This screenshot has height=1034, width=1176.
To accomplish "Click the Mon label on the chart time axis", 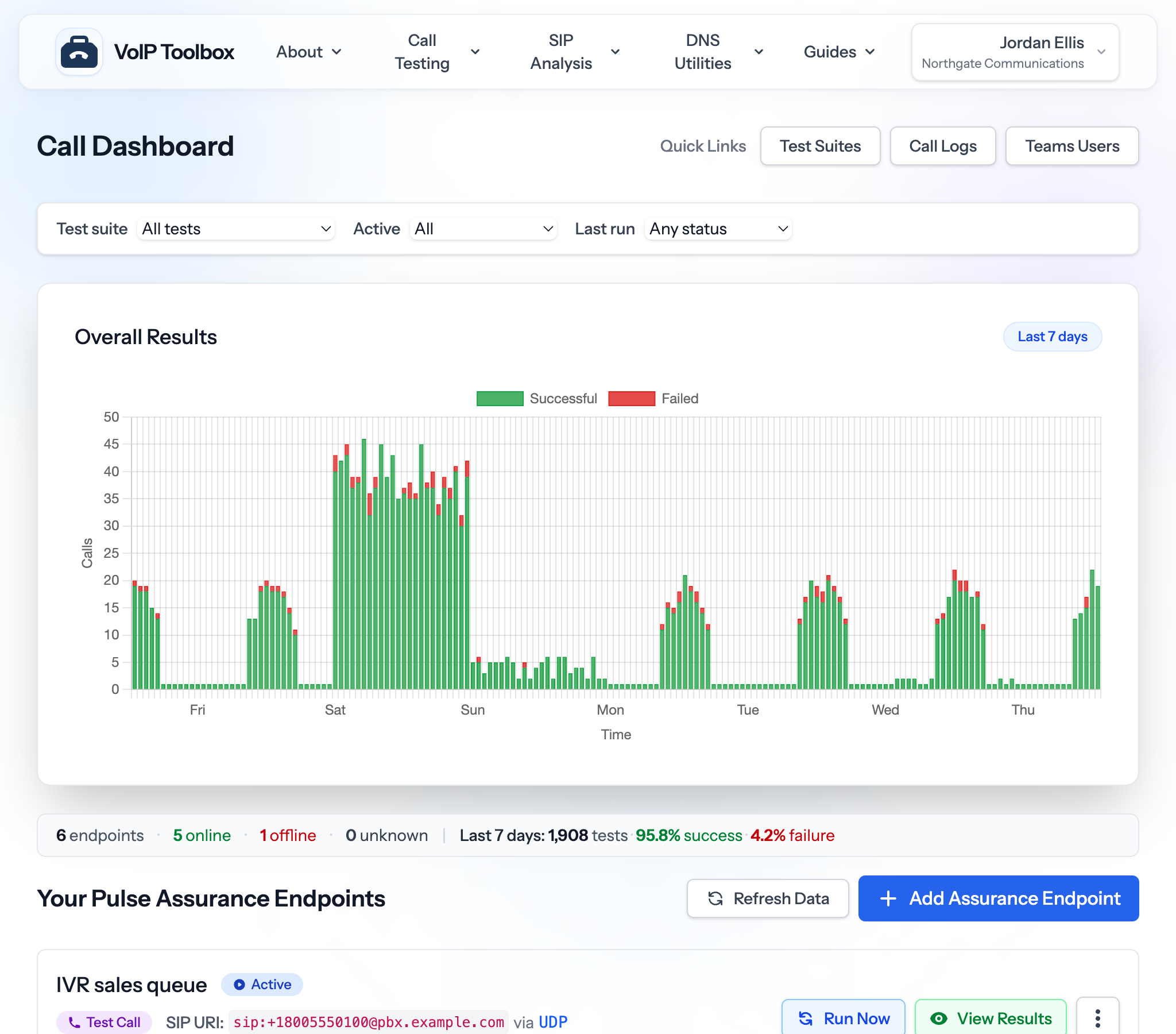I will pos(610,710).
